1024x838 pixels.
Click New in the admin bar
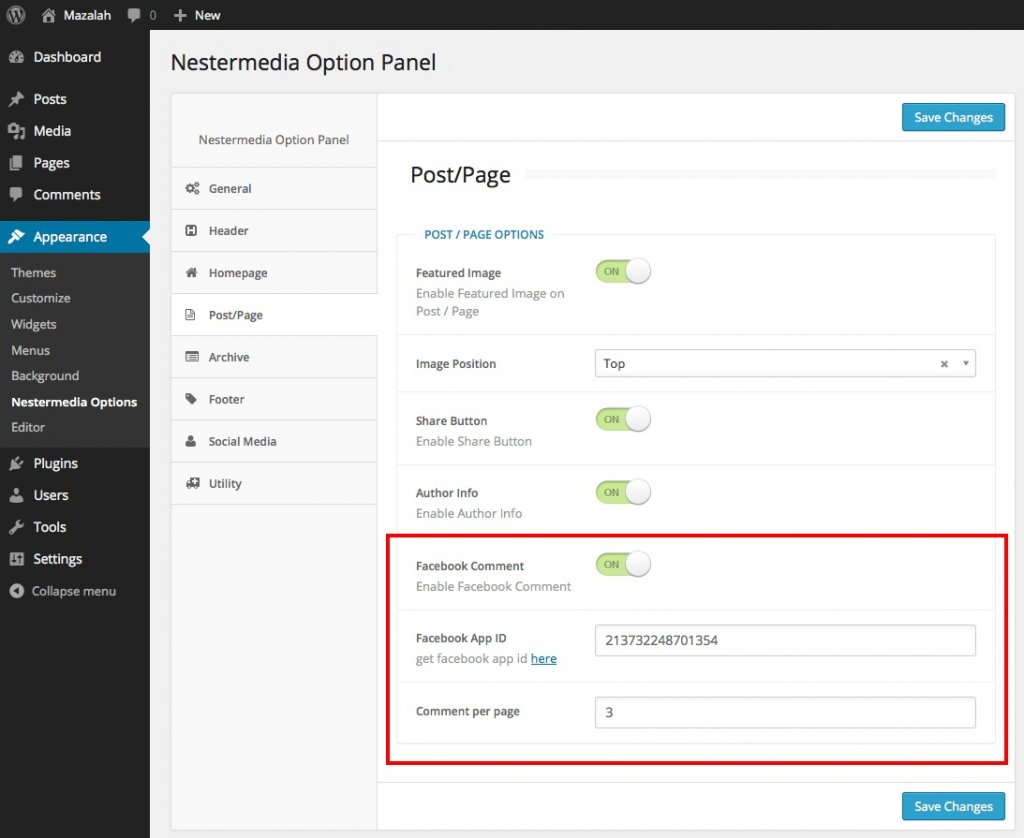pyautogui.click(x=208, y=15)
